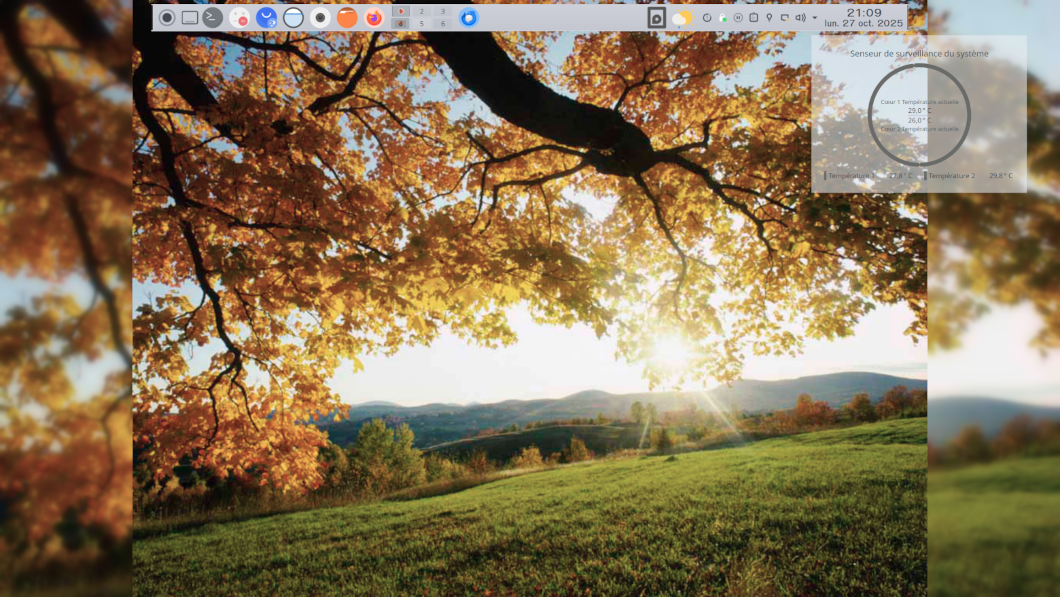Click the temperature gauge circle widget

919,114
